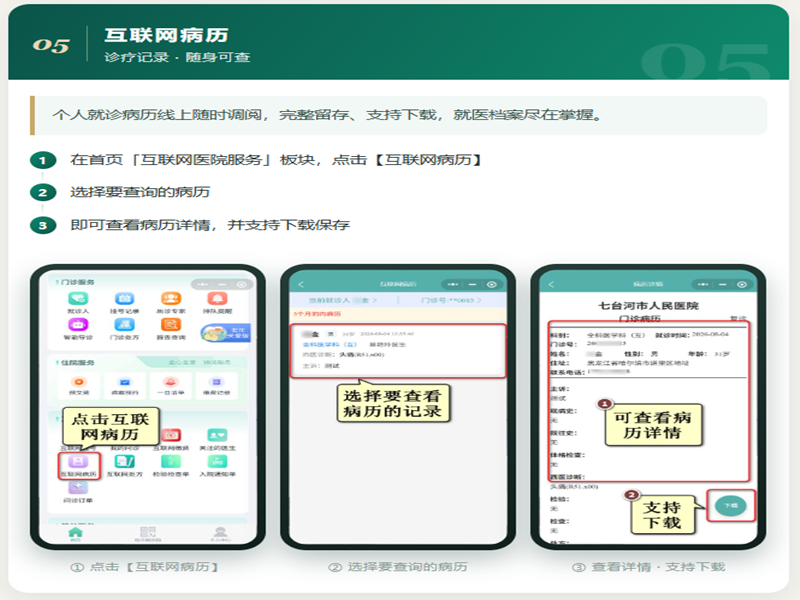Open the 老年关爱版 banner badge

[226, 333]
